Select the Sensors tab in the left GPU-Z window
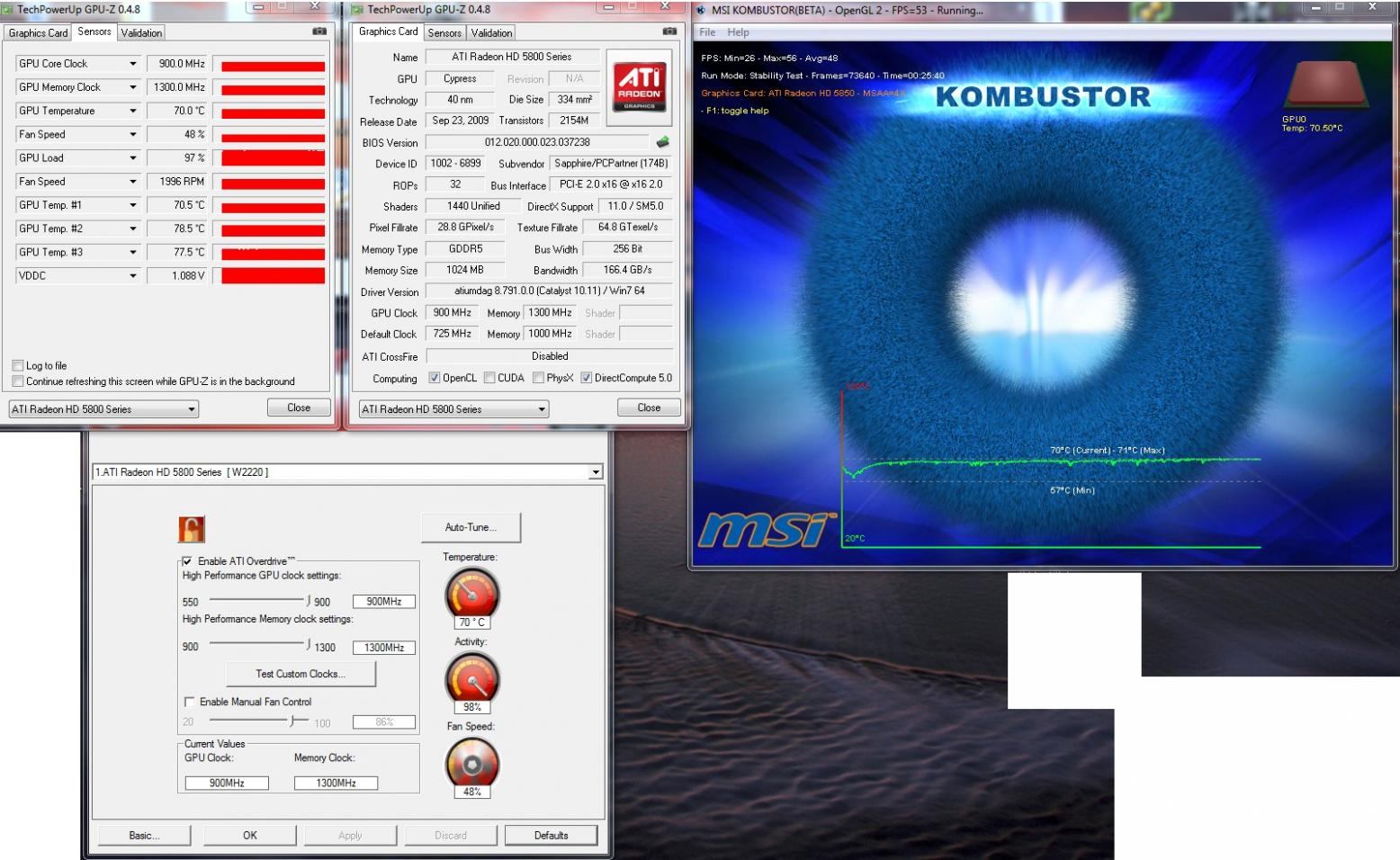The height and width of the screenshot is (860, 1400). 94,31
